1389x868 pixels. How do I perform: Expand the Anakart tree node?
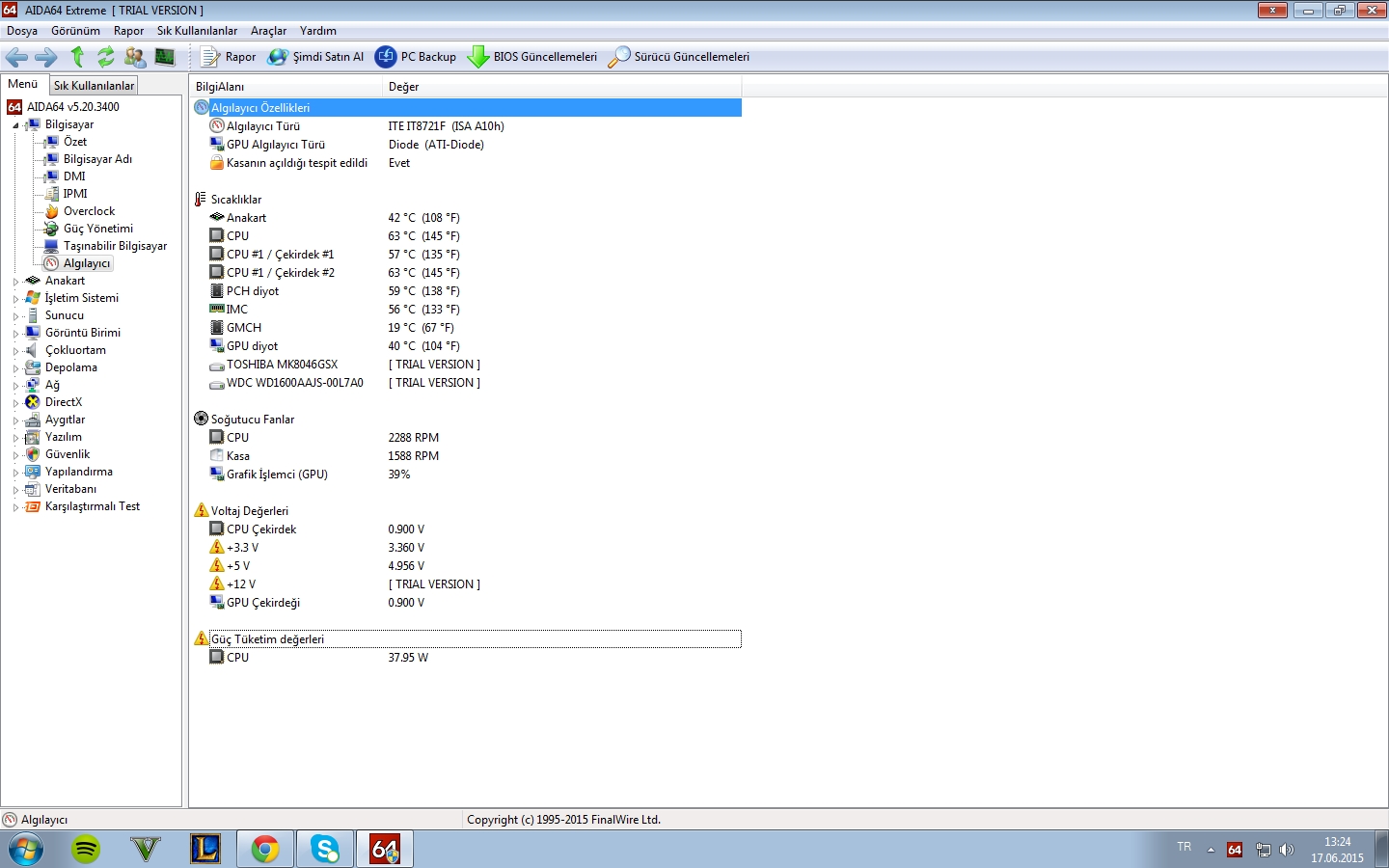click(15, 282)
